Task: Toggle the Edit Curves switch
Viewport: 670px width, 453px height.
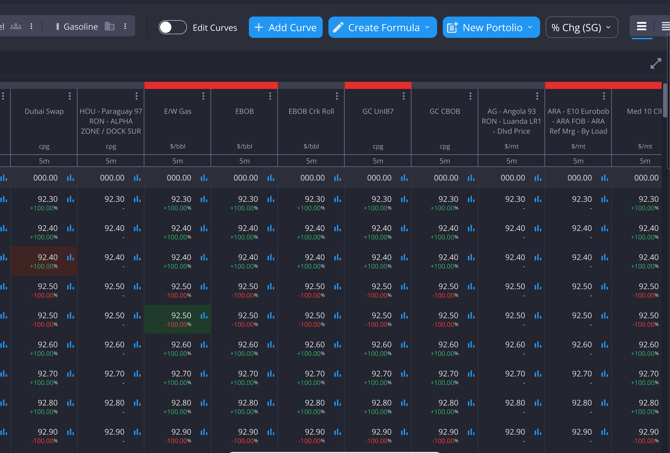Action: (x=172, y=27)
